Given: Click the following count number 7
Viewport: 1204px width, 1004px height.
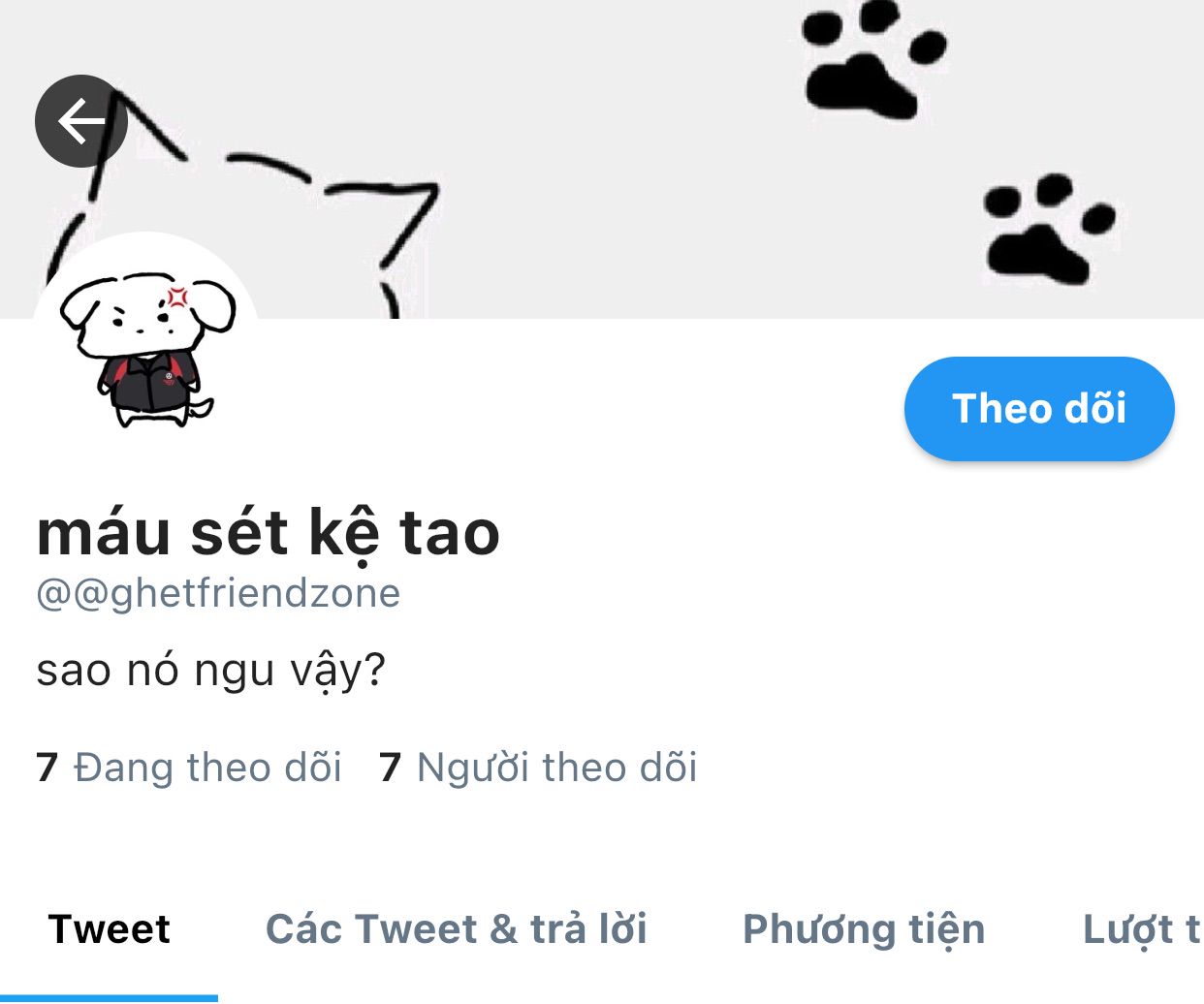Looking at the screenshot, I should tap(48, 768).
